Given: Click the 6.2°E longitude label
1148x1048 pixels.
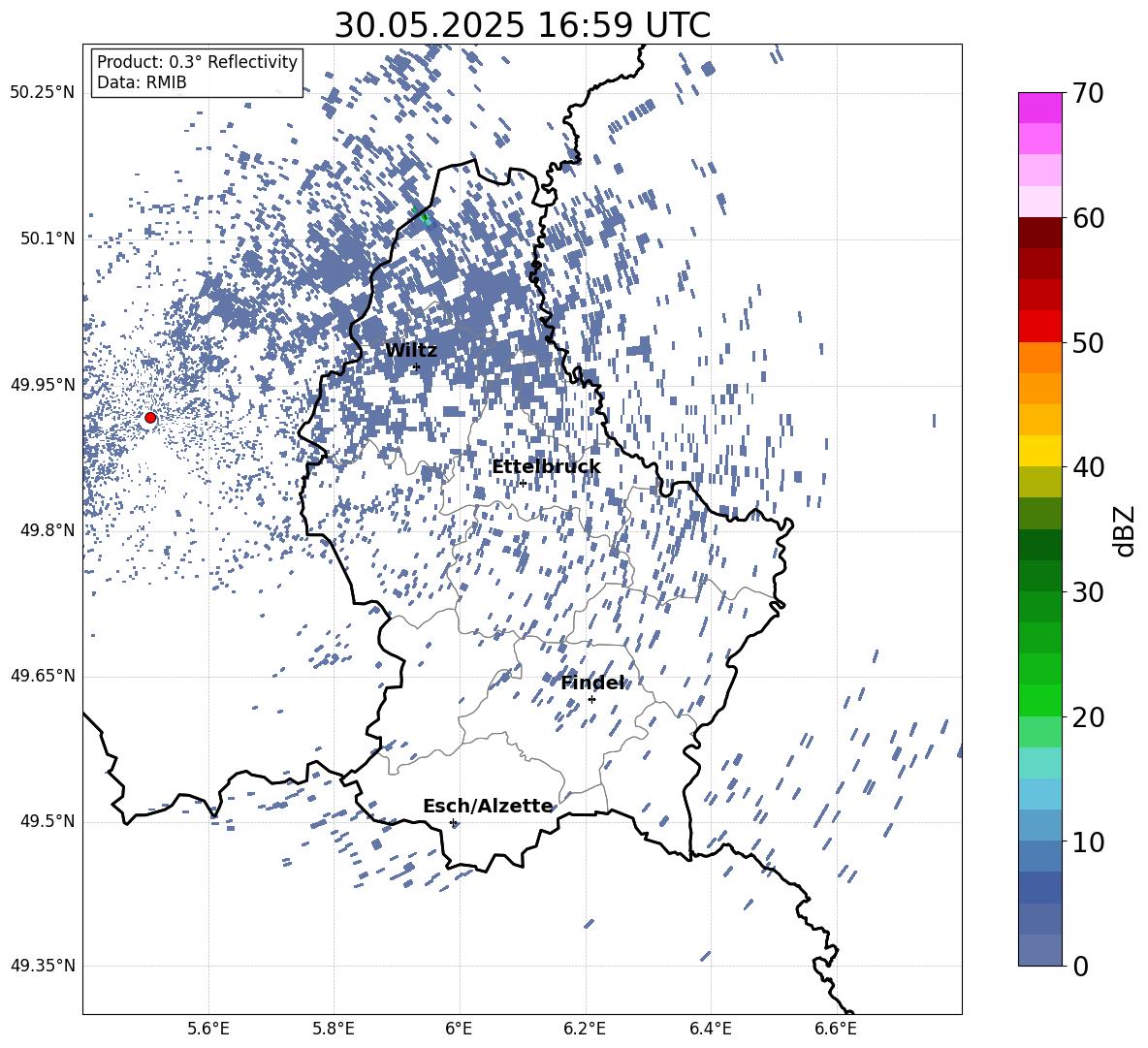Looking at the screenshot, I should tap(585, 1029).
